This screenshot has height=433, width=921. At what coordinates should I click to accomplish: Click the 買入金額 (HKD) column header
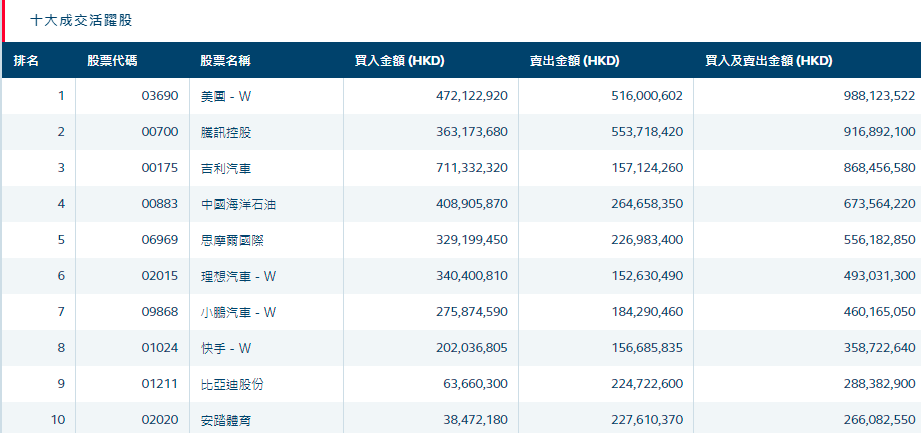(399, 61)
